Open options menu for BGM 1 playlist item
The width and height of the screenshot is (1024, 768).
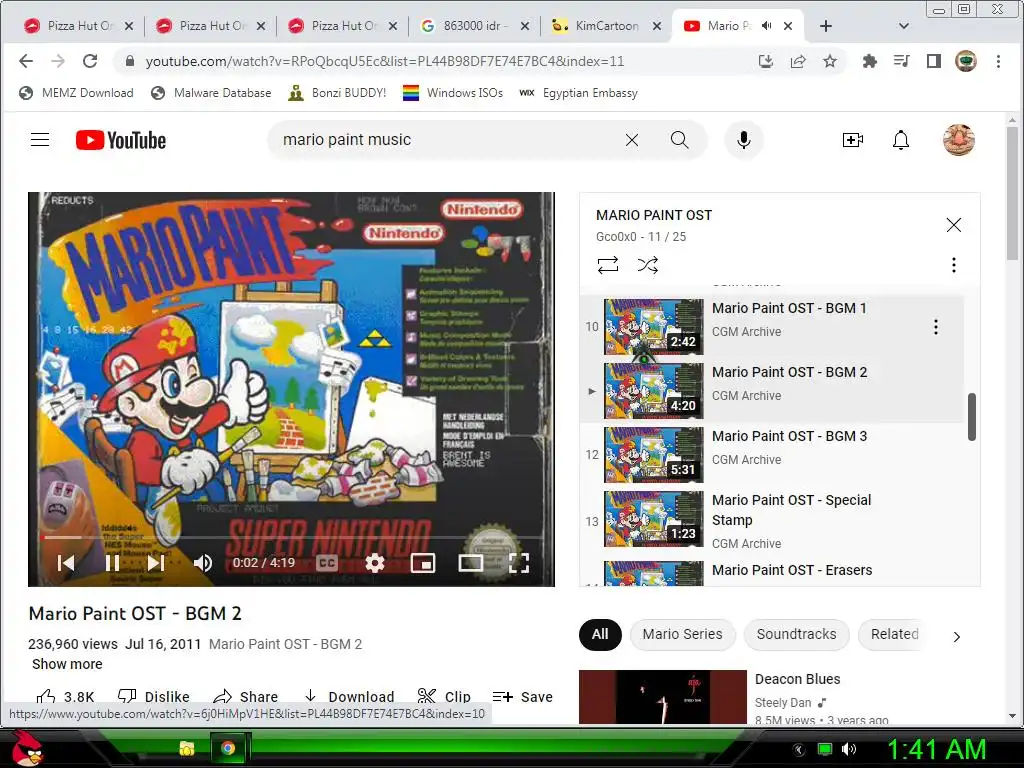point(936,327)
